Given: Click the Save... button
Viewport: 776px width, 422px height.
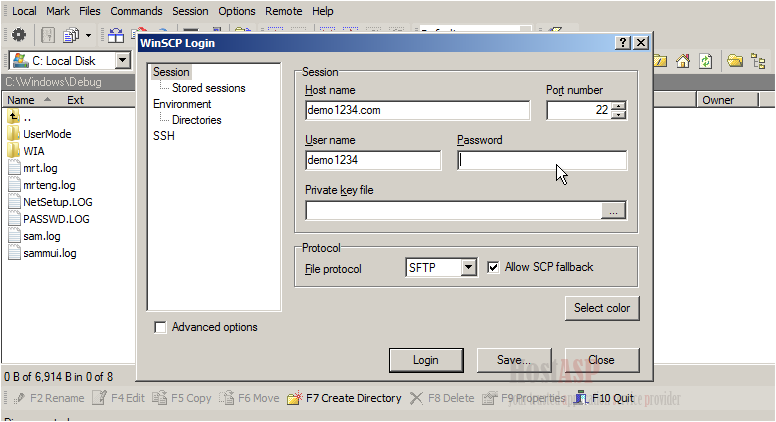Looking at the screenshot, I should tap(514, 360).
